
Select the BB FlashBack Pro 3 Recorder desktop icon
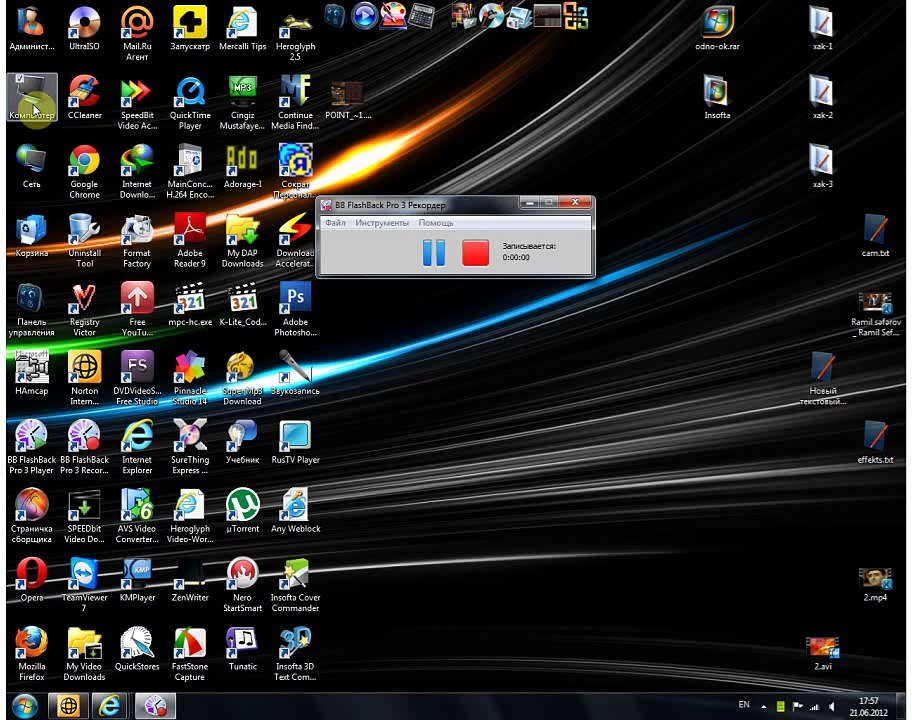[x=84, y=447]
